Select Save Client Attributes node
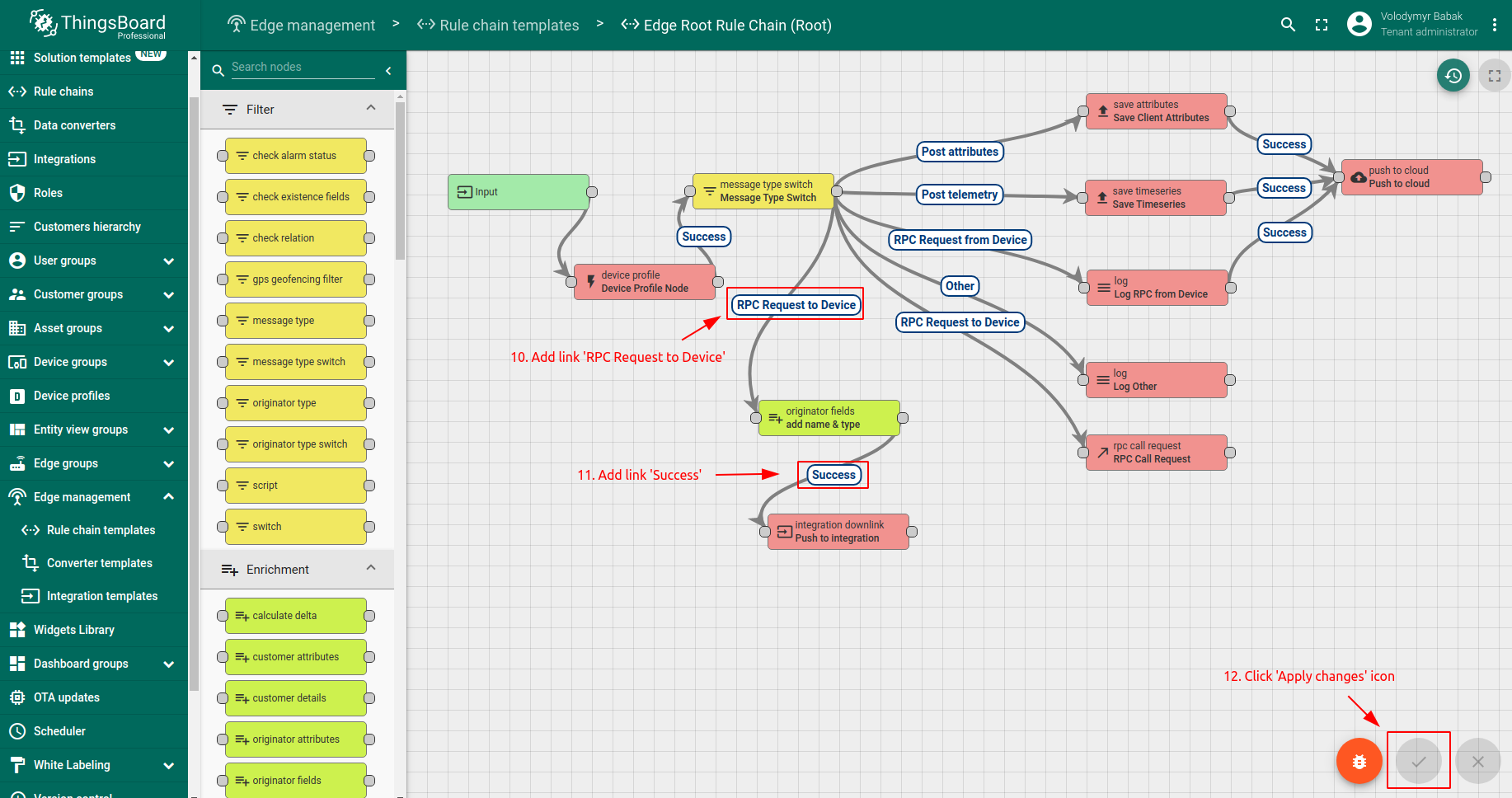 coord(1157,111)
